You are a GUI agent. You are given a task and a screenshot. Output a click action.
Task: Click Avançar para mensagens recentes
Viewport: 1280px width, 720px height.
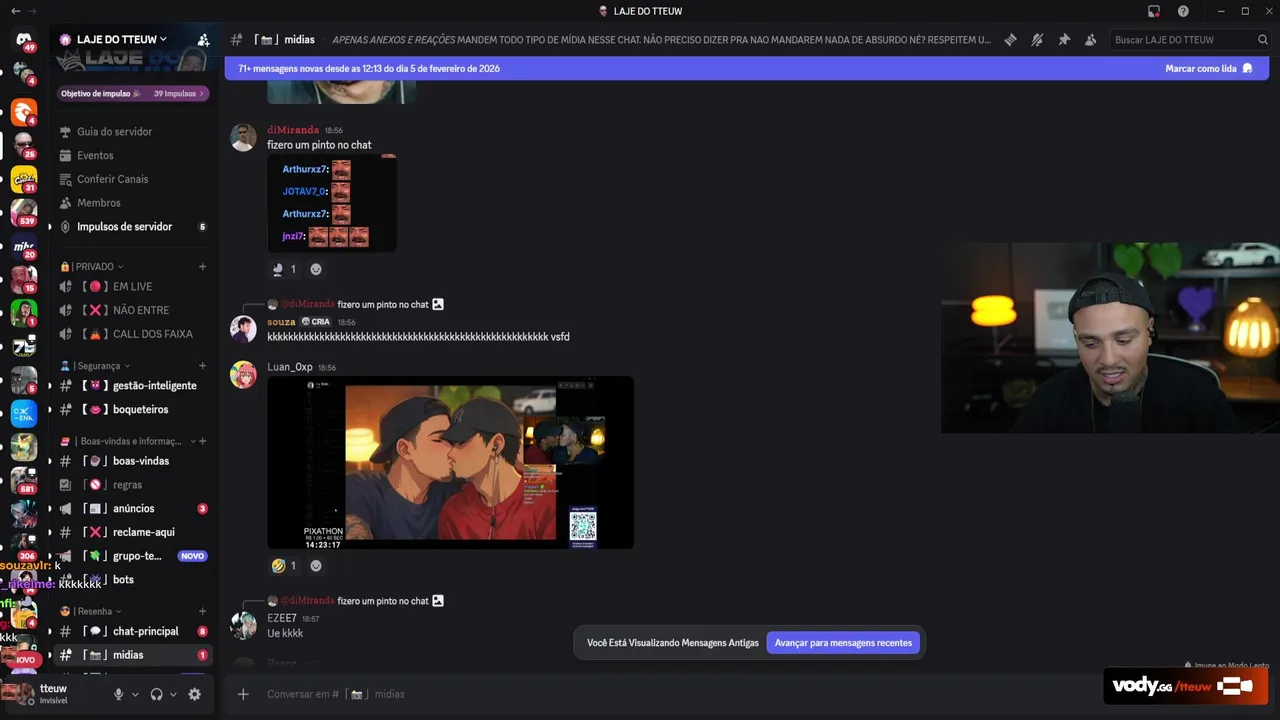tap(843, 643)
